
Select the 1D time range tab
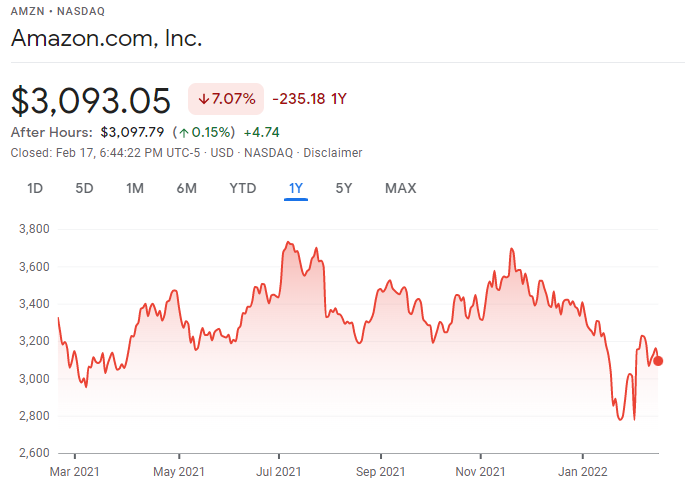pos(35,188)
